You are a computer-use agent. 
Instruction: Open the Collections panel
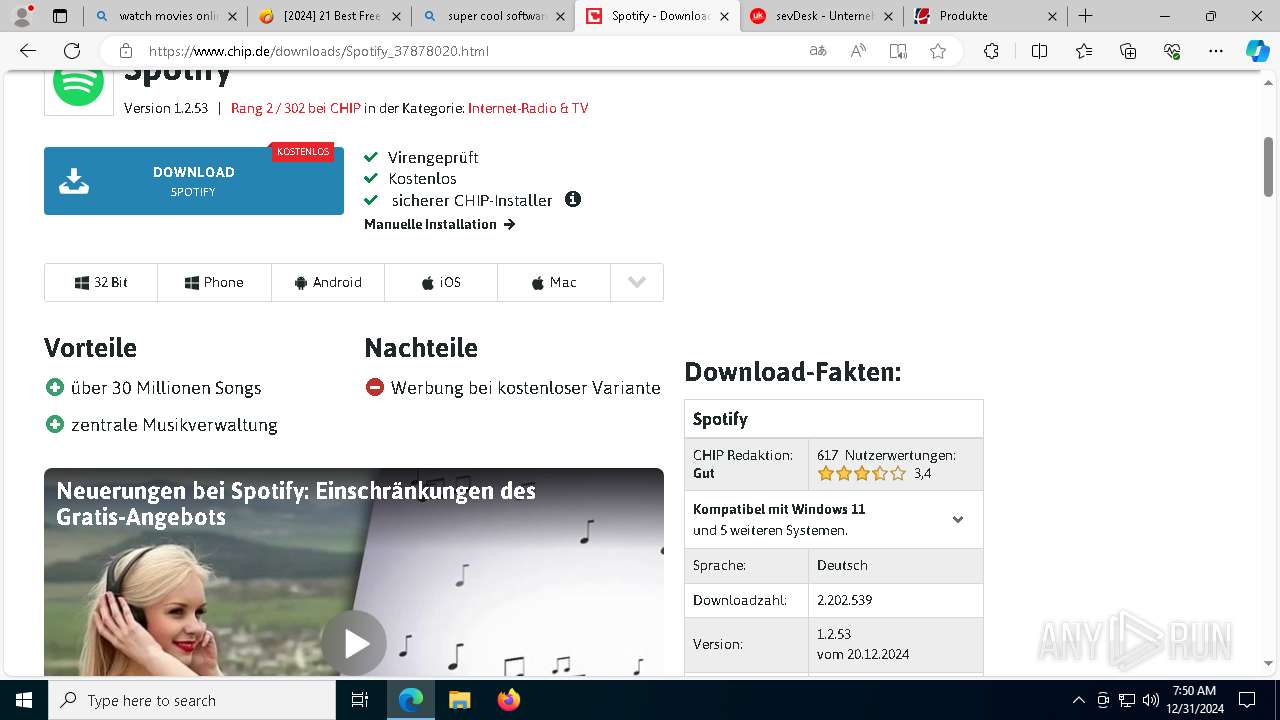pyautogui.click(x=1128, y=51)
